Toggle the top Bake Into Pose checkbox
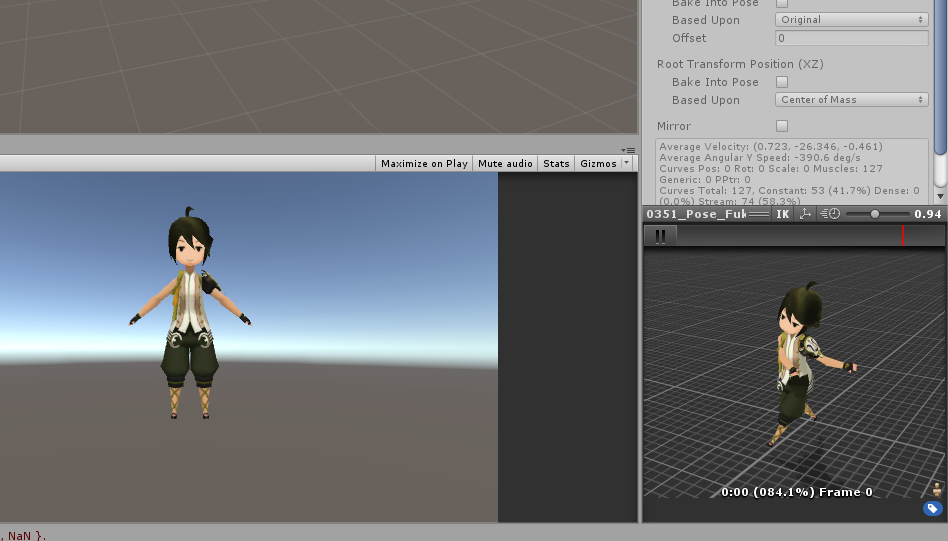 [x=782, y=3]
